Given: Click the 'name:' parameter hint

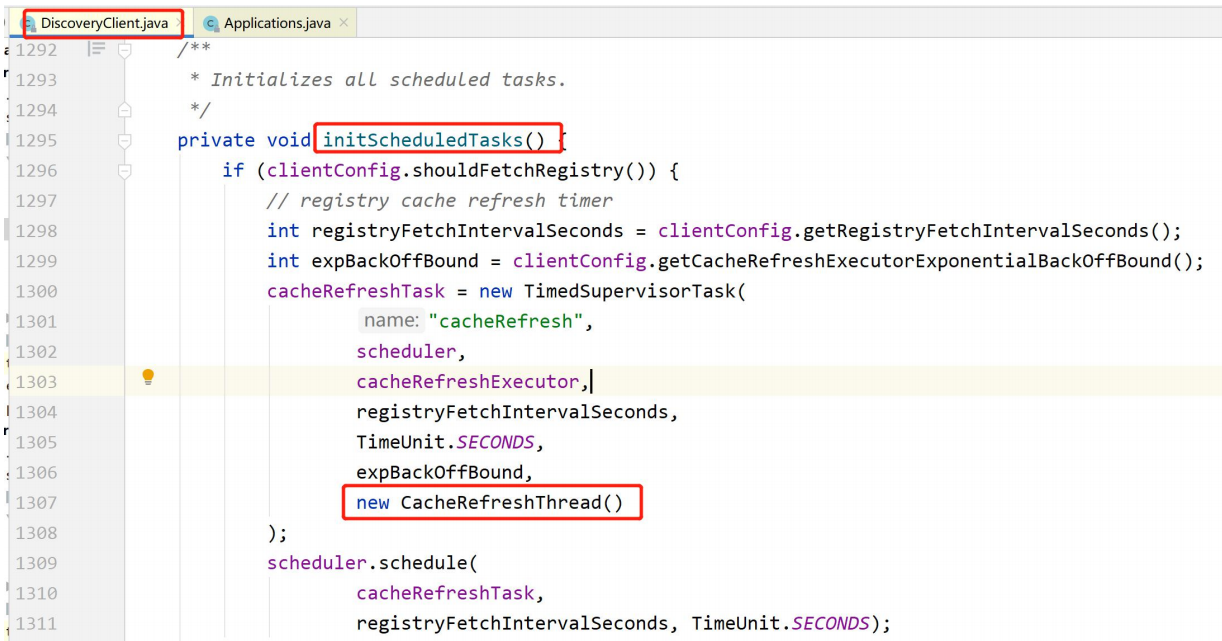Looking at the screenshot, I should (x=391, y=321).
